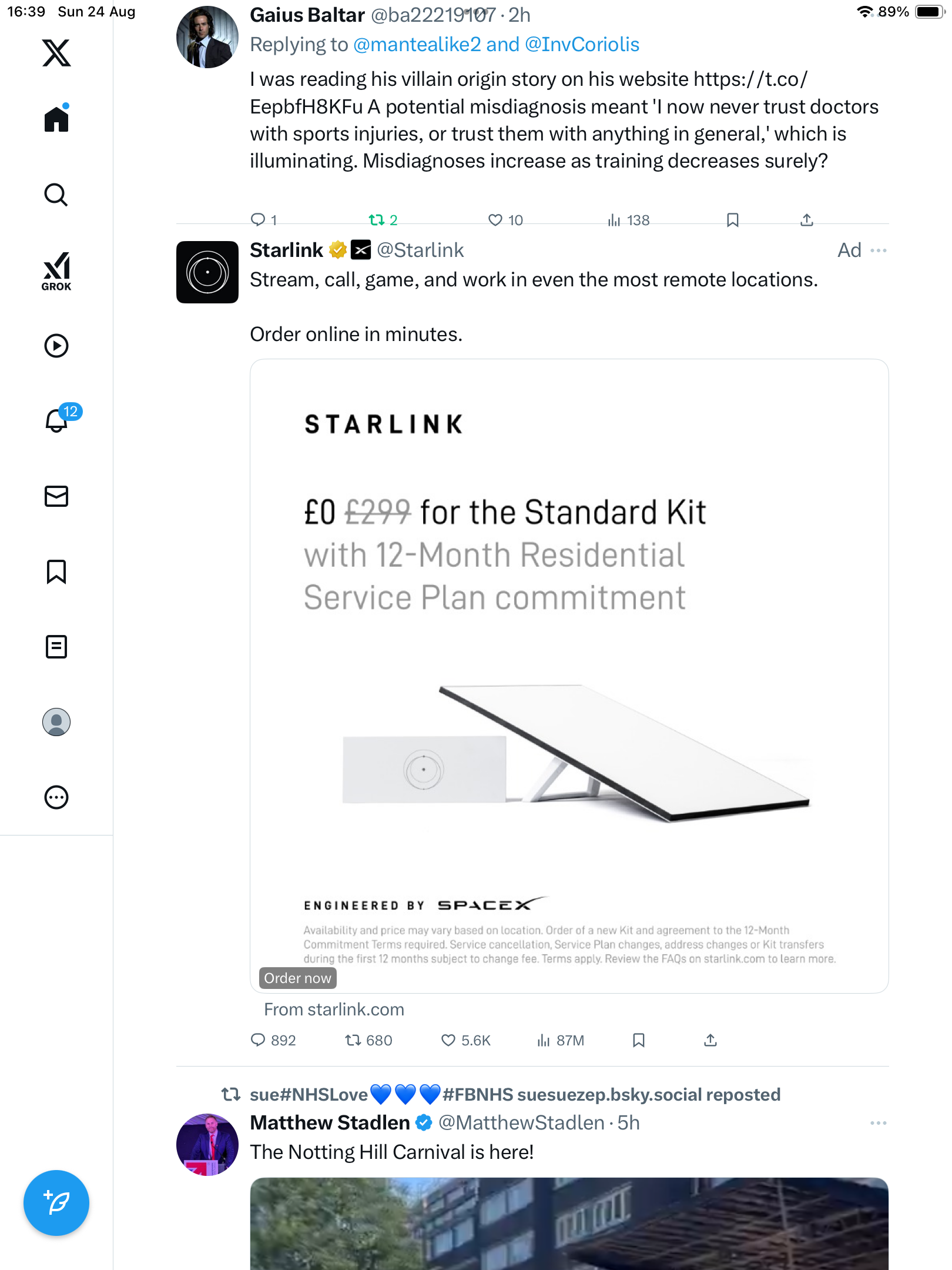Bookmark the Starlink ad post
Image resolution: width=952 pixels, height=1270 pixels.
pyautogui.click(x=639, y=1041)
